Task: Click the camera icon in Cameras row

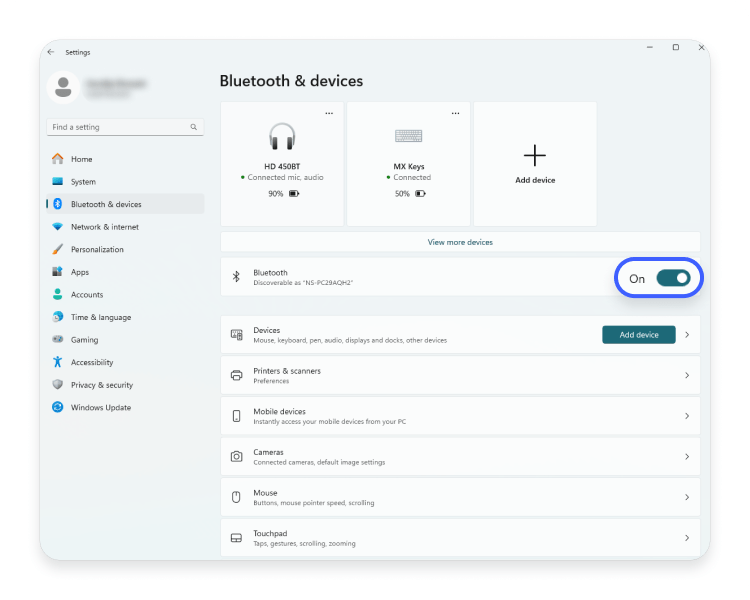Action: (236, 456)
